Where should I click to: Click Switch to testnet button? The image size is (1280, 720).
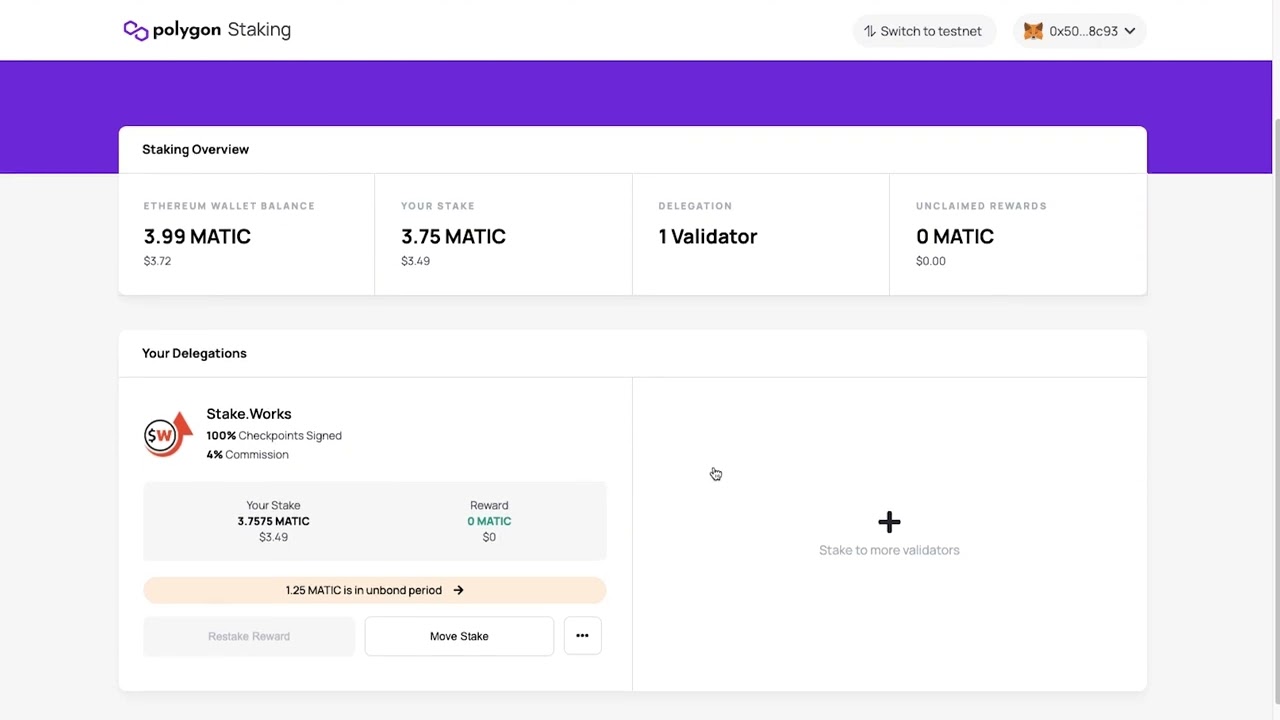923,31
